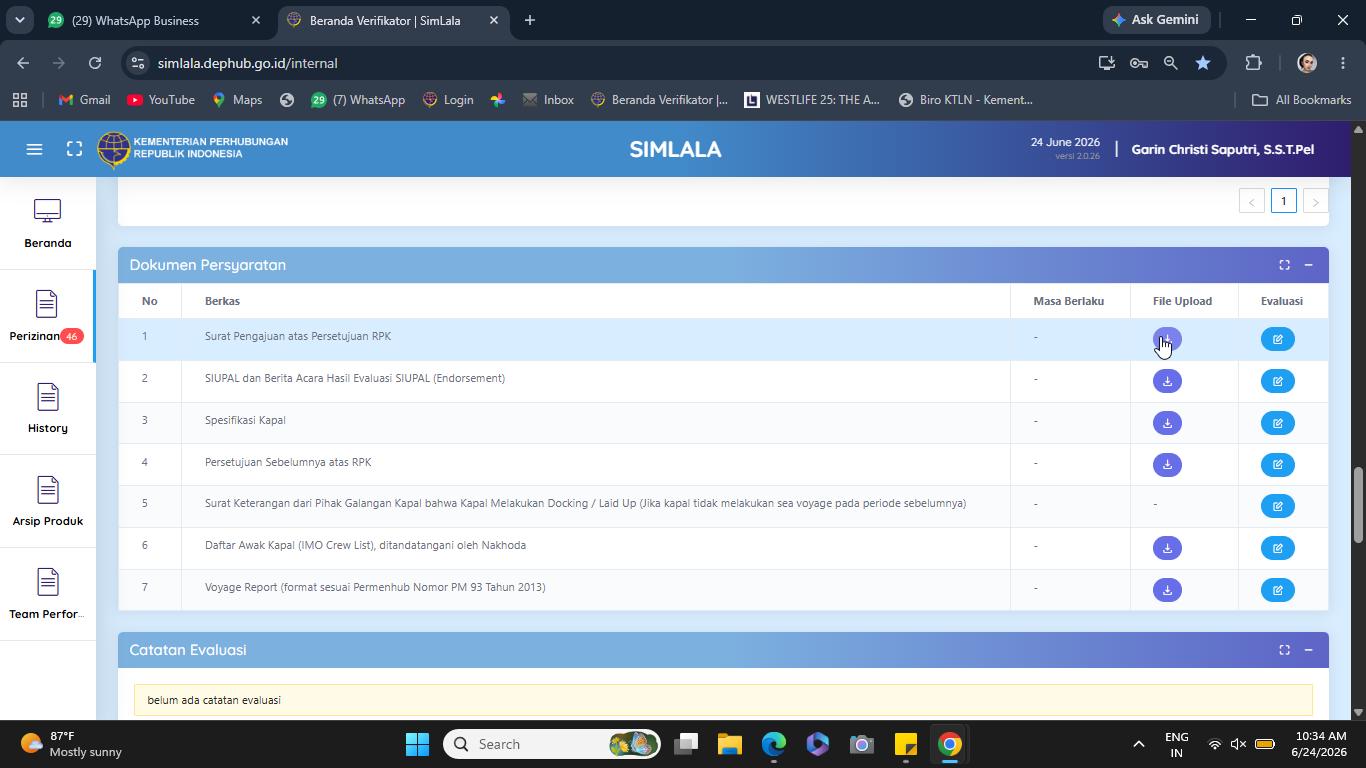Image resolution: width=1366 pixels, height=768 pixels.
Task: Open Biro KTLN bookmark
Action: point(965,100)
